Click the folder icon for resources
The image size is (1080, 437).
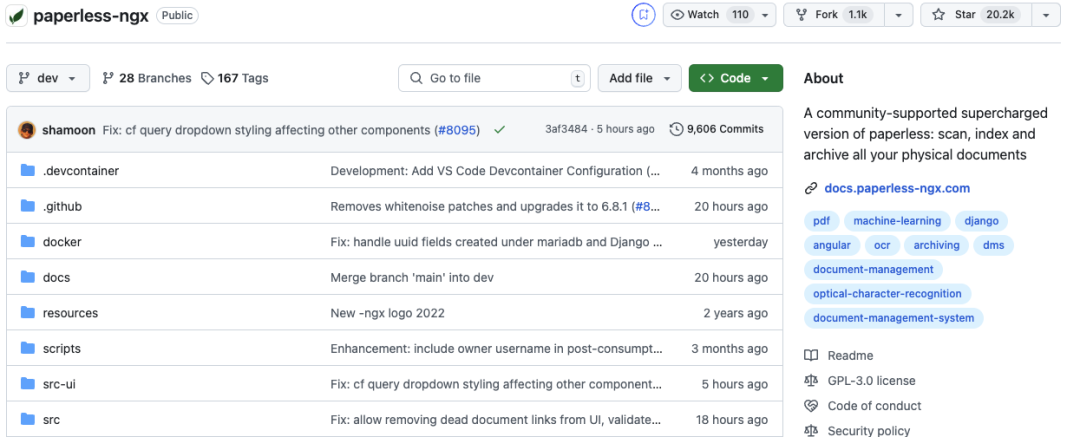28,312
